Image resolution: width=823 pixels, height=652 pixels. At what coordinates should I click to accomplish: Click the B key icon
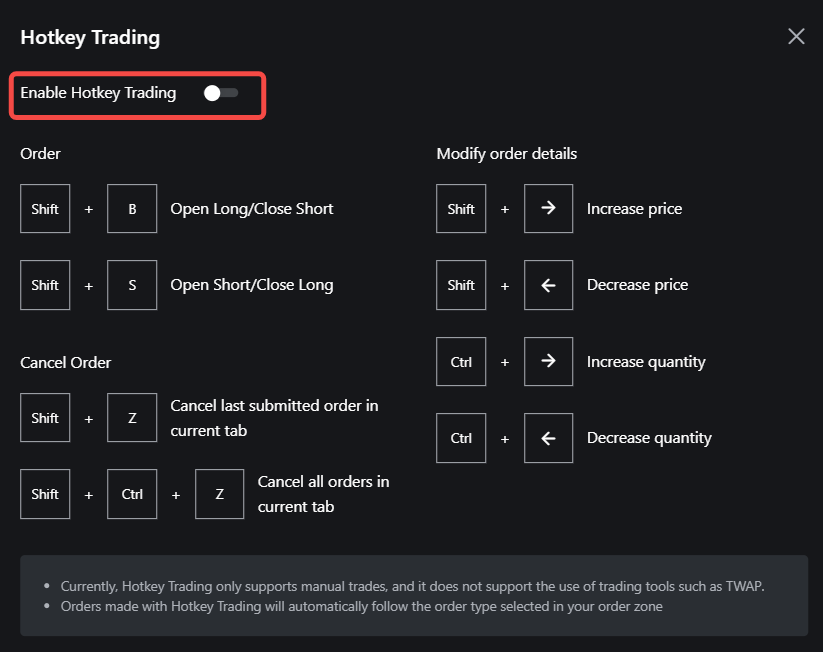click(132, 209)
